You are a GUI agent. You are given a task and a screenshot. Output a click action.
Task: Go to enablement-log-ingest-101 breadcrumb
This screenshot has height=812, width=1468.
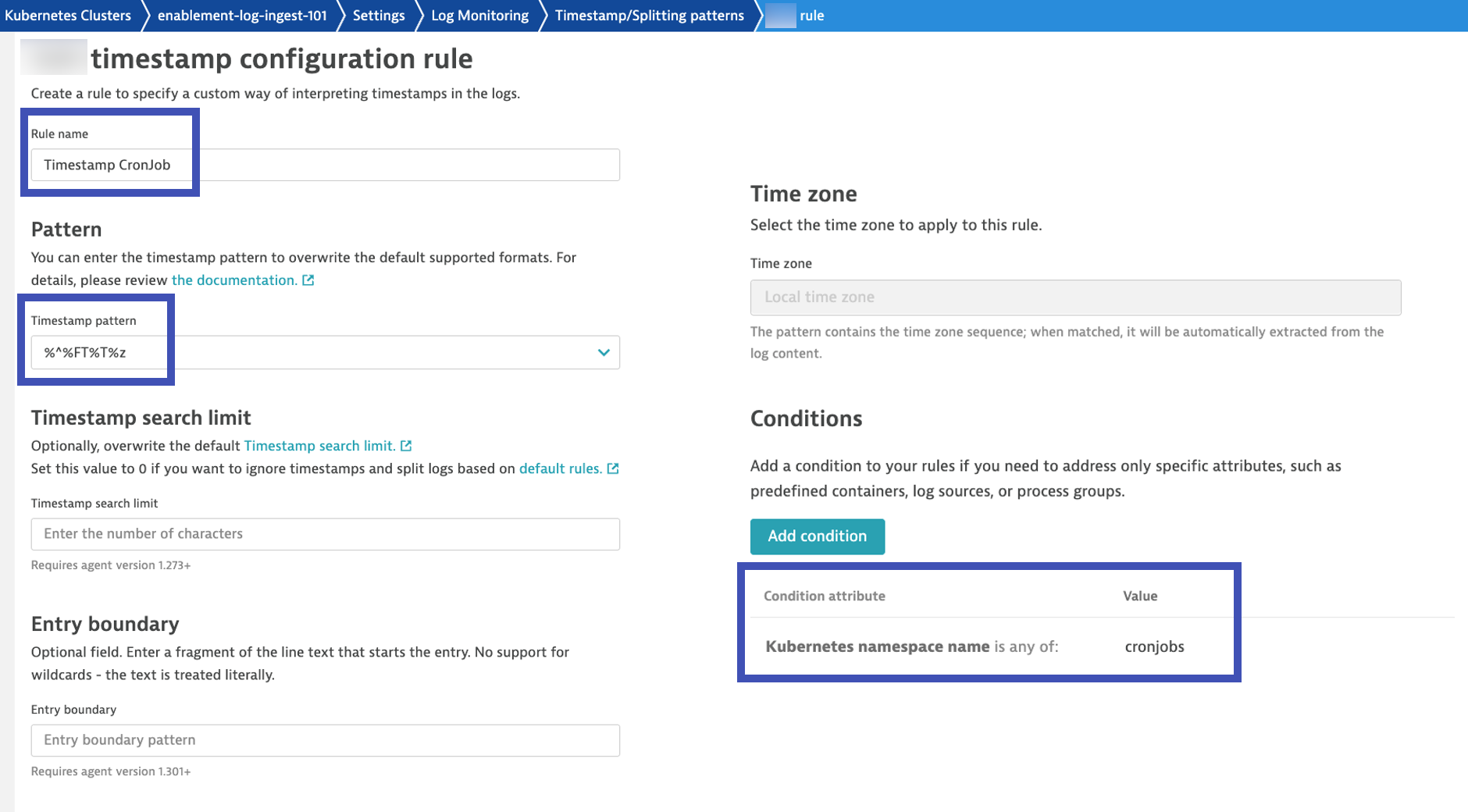(242, 16)
